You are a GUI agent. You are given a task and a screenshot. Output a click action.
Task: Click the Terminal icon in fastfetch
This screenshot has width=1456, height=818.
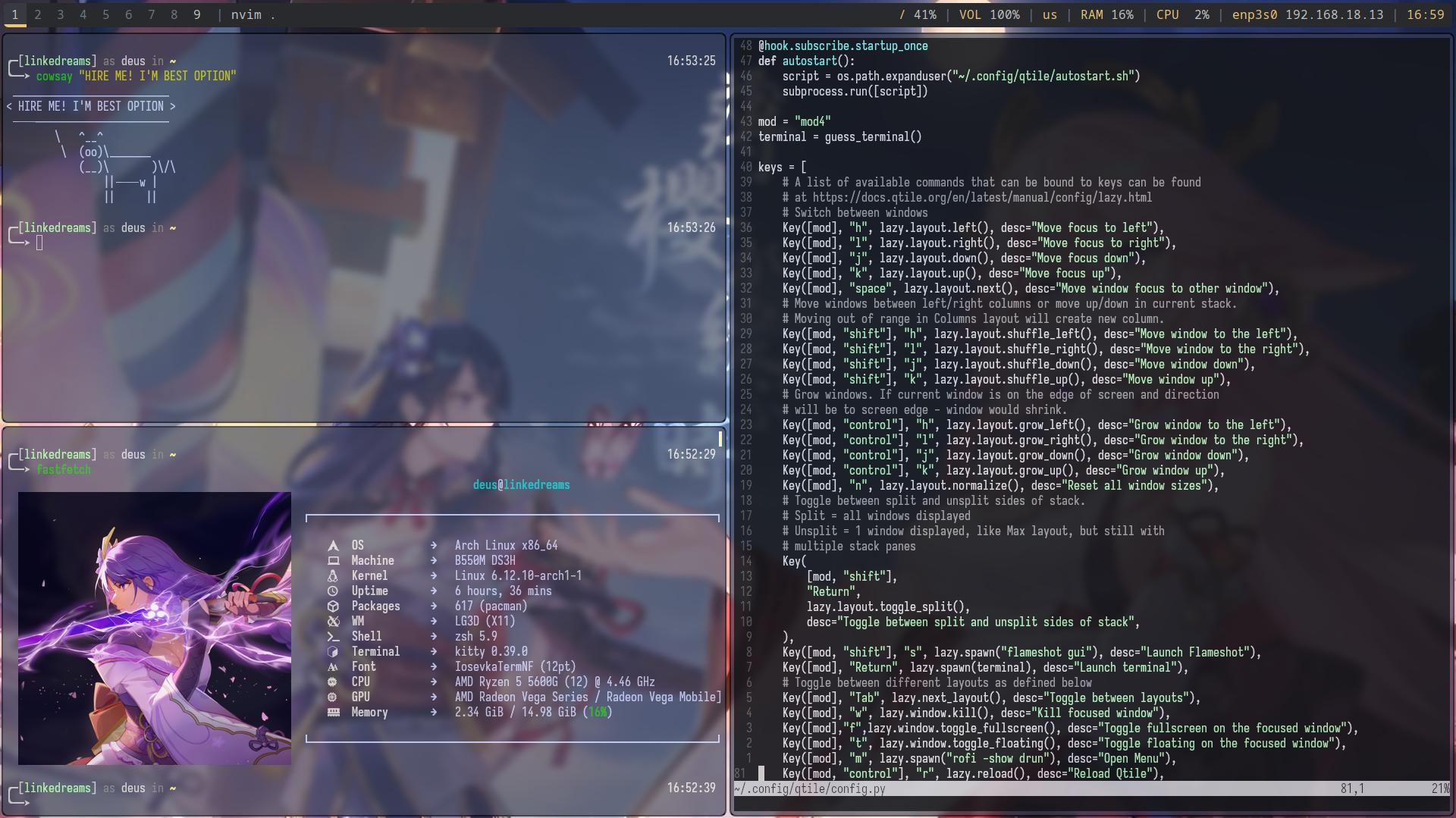[x=333, y=651]
